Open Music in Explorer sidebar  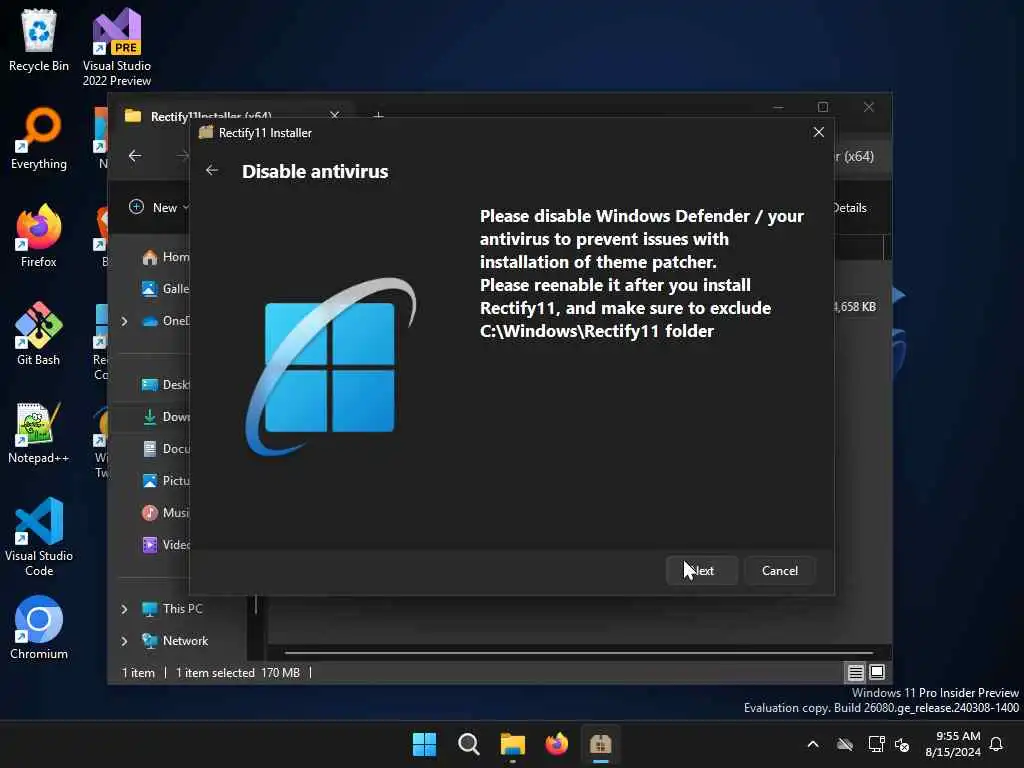click(166, 513)
